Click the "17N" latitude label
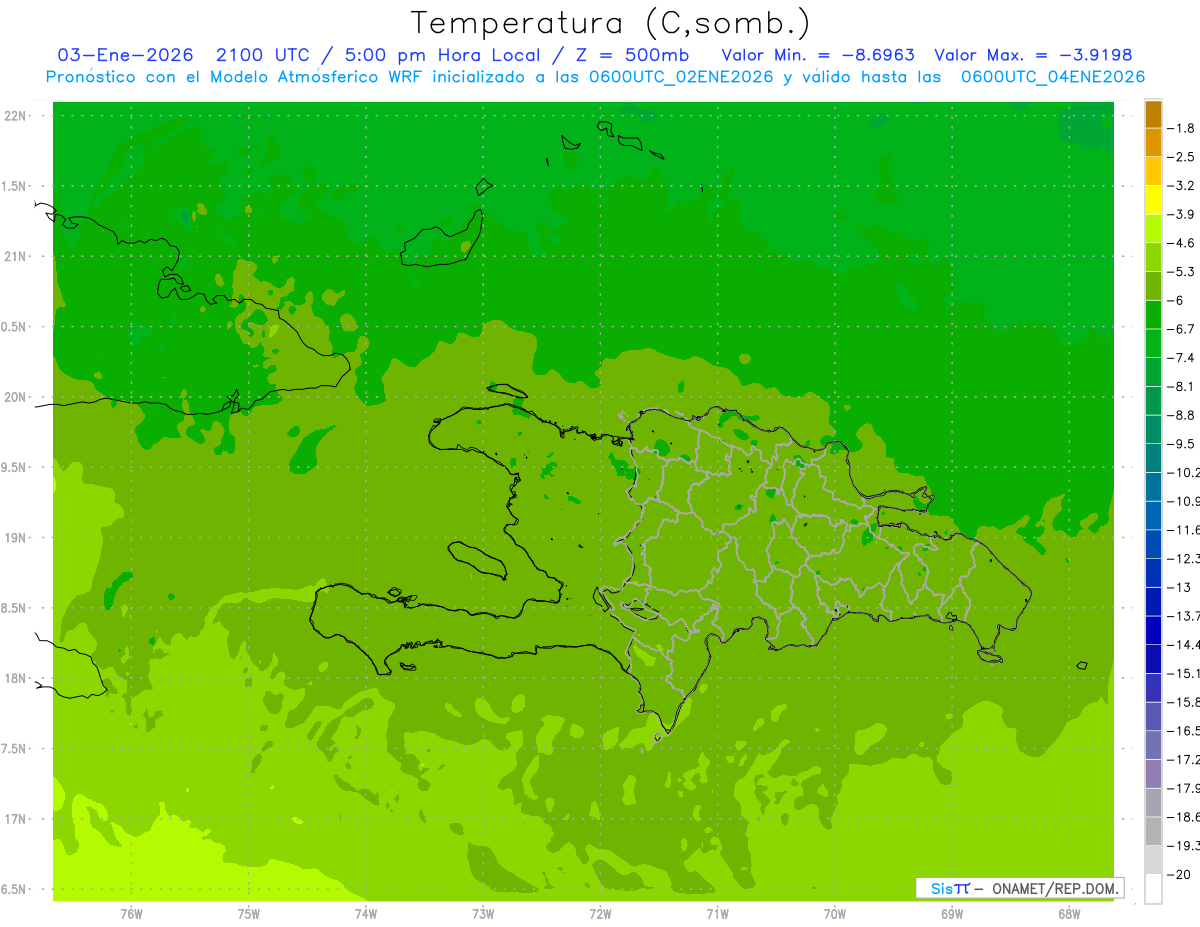This screenshot has width=1200, height=927. tap(17, 819)
